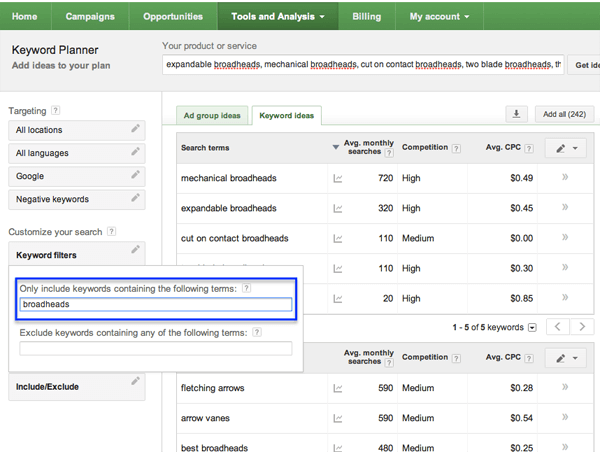Click Get ideas button

(x=584, y=65)
